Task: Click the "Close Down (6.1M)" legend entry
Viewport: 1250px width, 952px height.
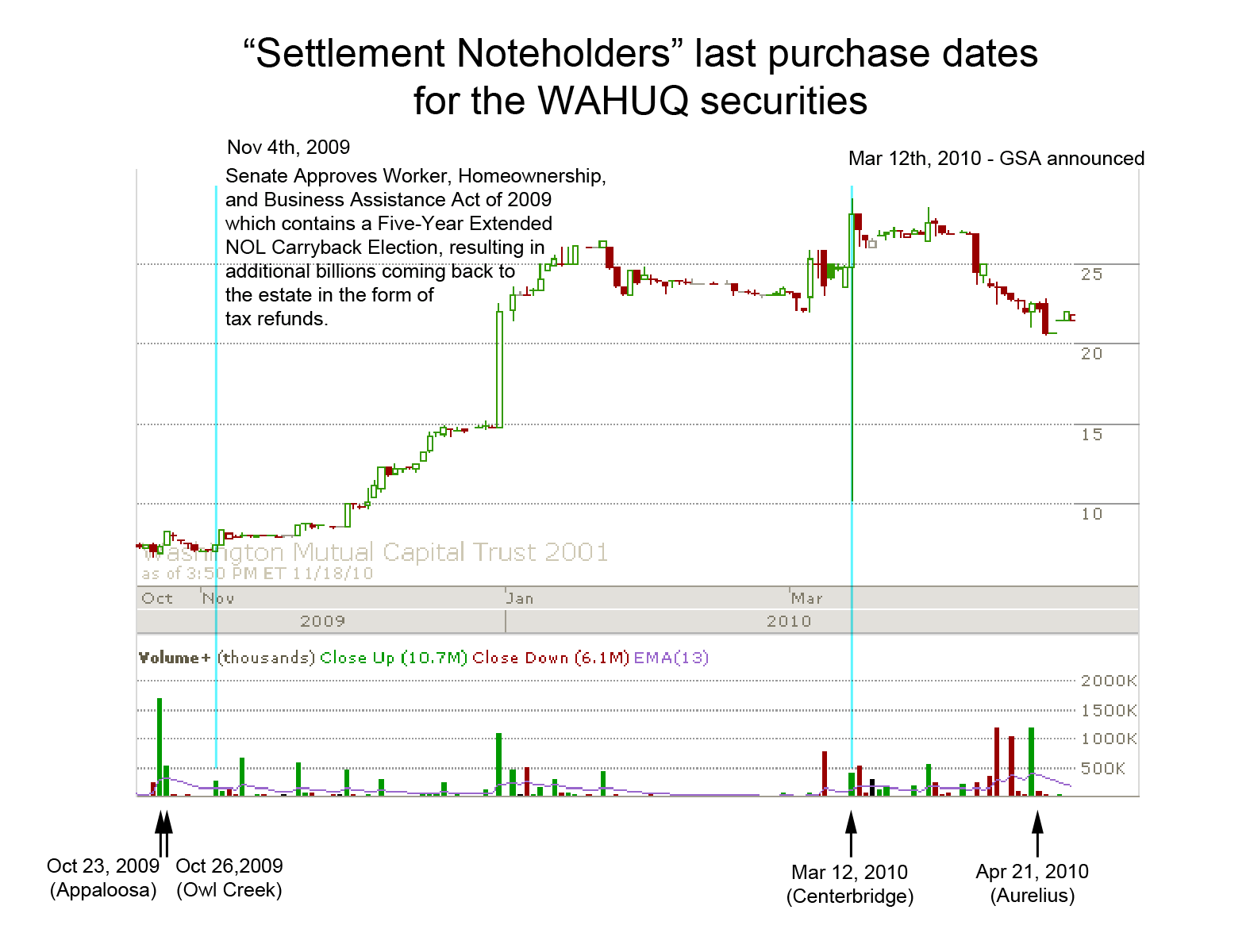Action: coord(550,658)
